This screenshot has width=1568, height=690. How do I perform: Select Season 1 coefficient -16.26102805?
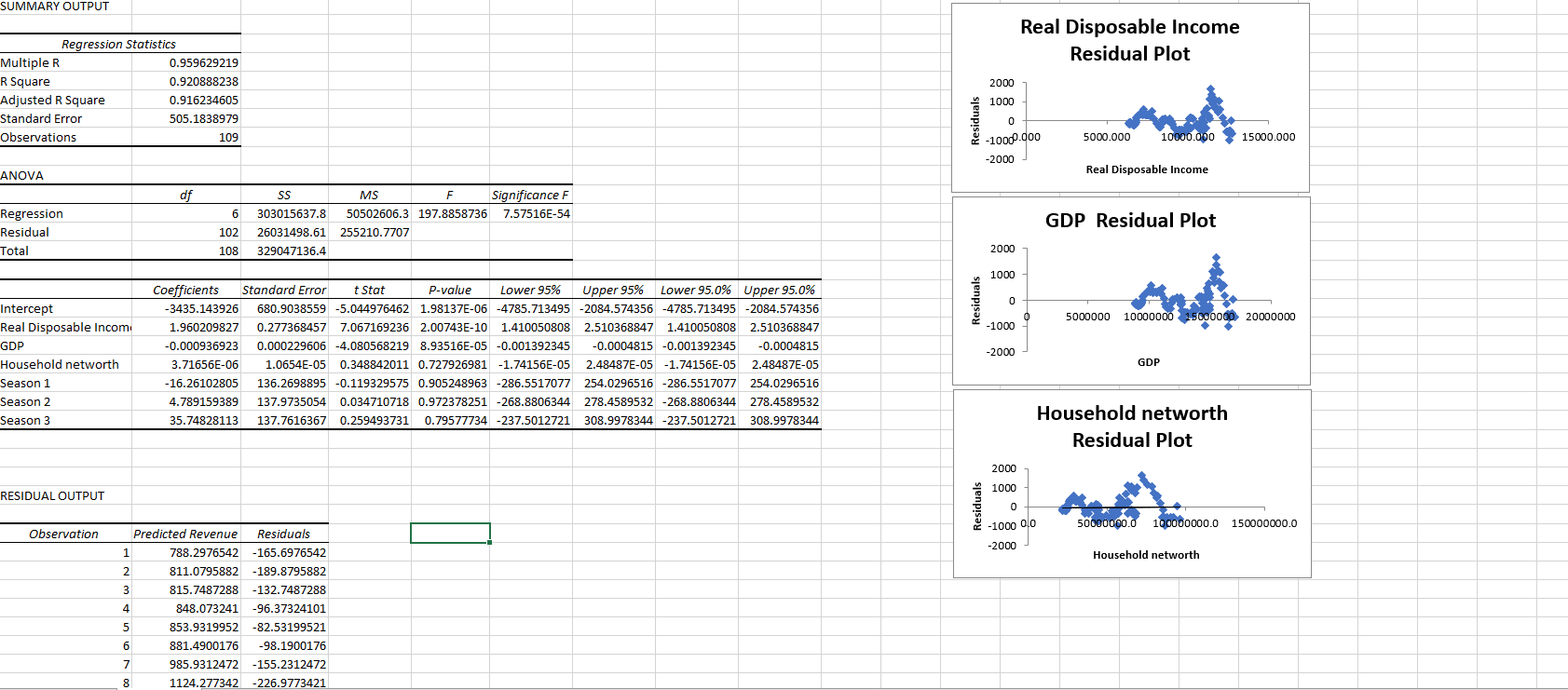pyautogui.click(x=201, y=384)
